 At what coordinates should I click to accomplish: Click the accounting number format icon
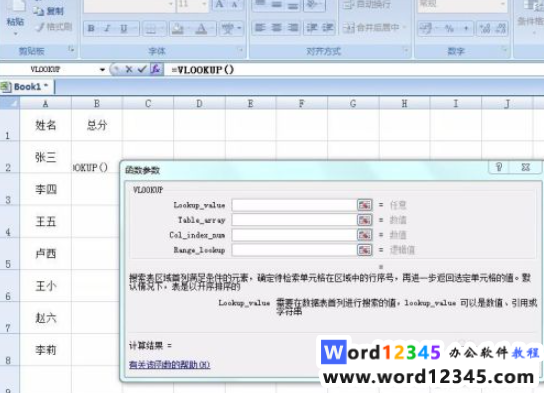426,28
